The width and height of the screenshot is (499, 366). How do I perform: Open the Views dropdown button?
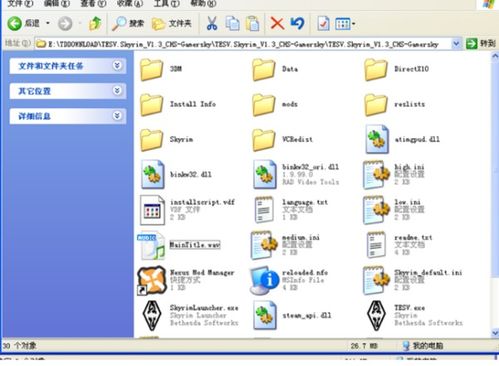click(345, 24)
